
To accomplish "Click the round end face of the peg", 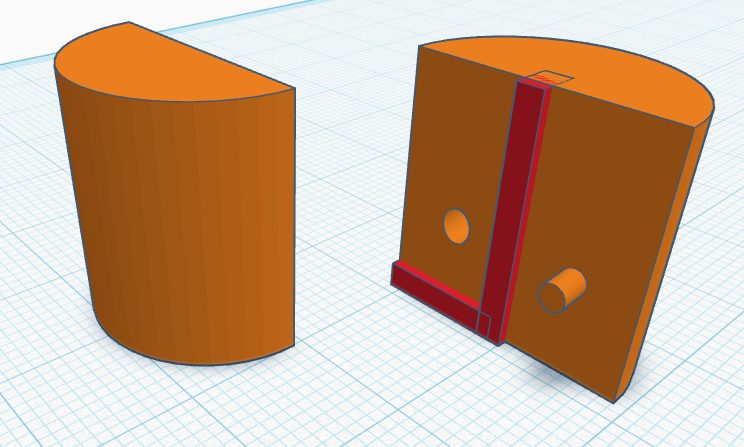I will (551, 297).
